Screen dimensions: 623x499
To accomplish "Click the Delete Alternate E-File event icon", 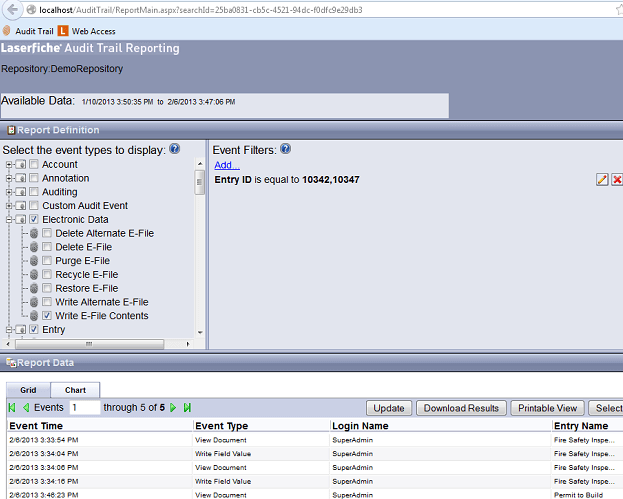I will point(34,233).
